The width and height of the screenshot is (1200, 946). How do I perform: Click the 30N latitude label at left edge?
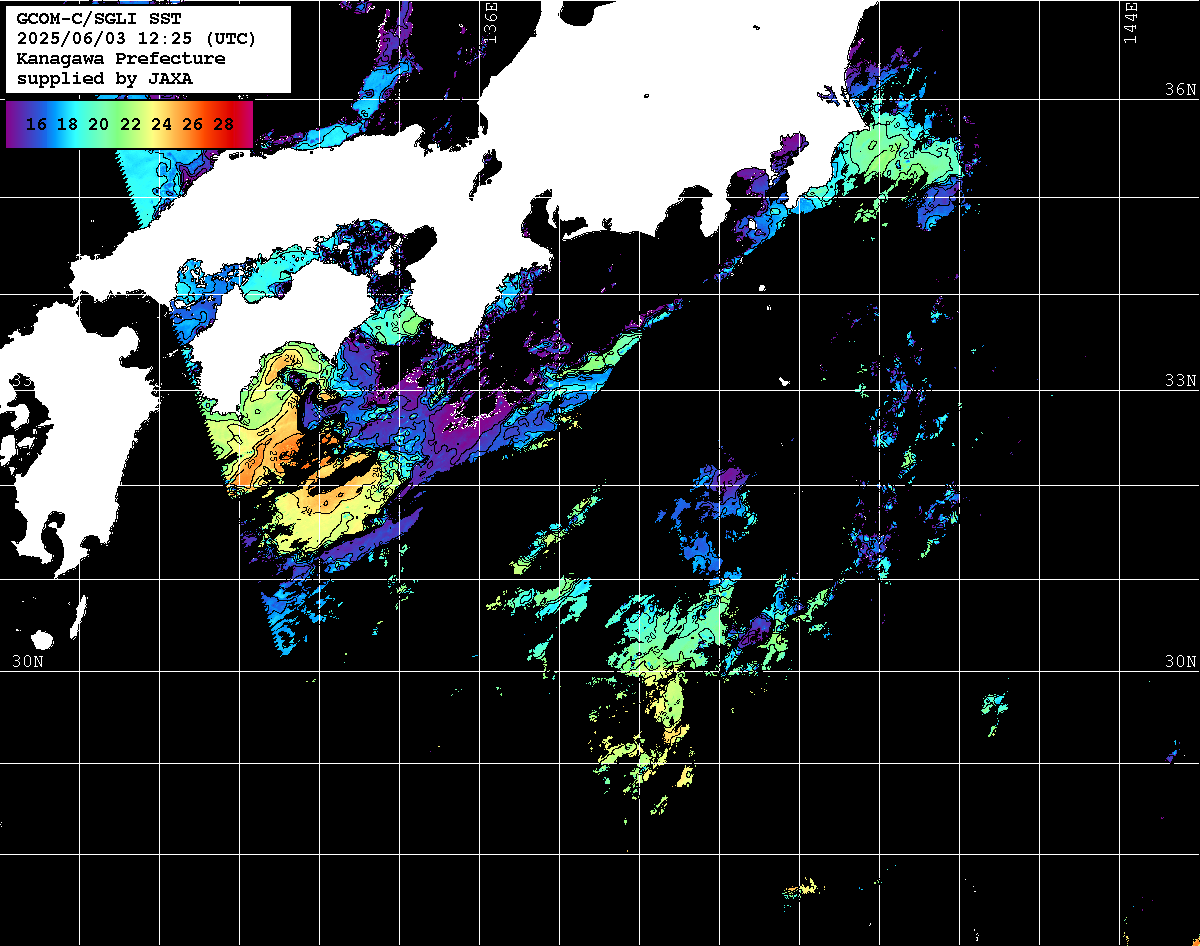[27, 661]
